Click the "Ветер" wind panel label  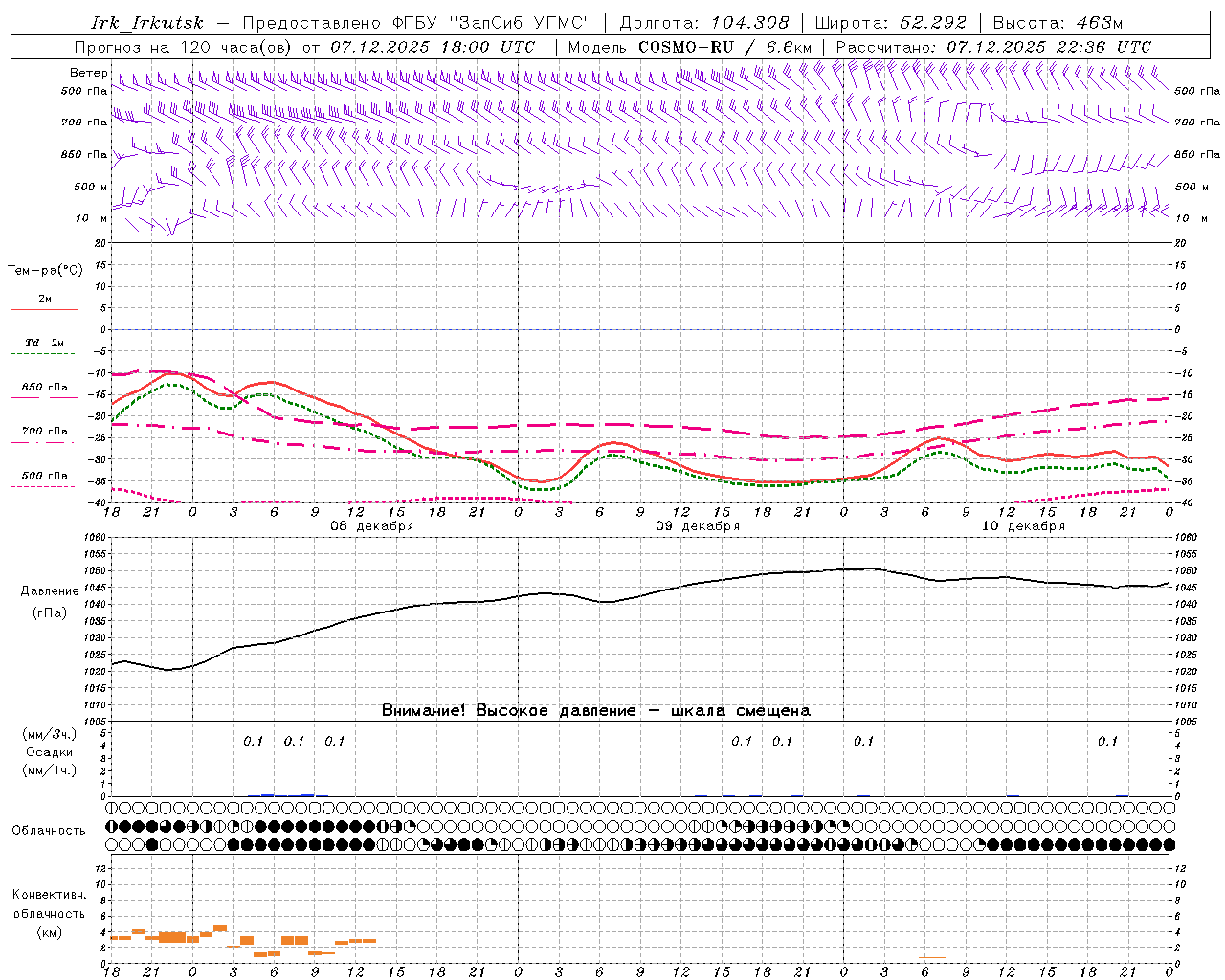pyautogui.click(x=88, y=73)
